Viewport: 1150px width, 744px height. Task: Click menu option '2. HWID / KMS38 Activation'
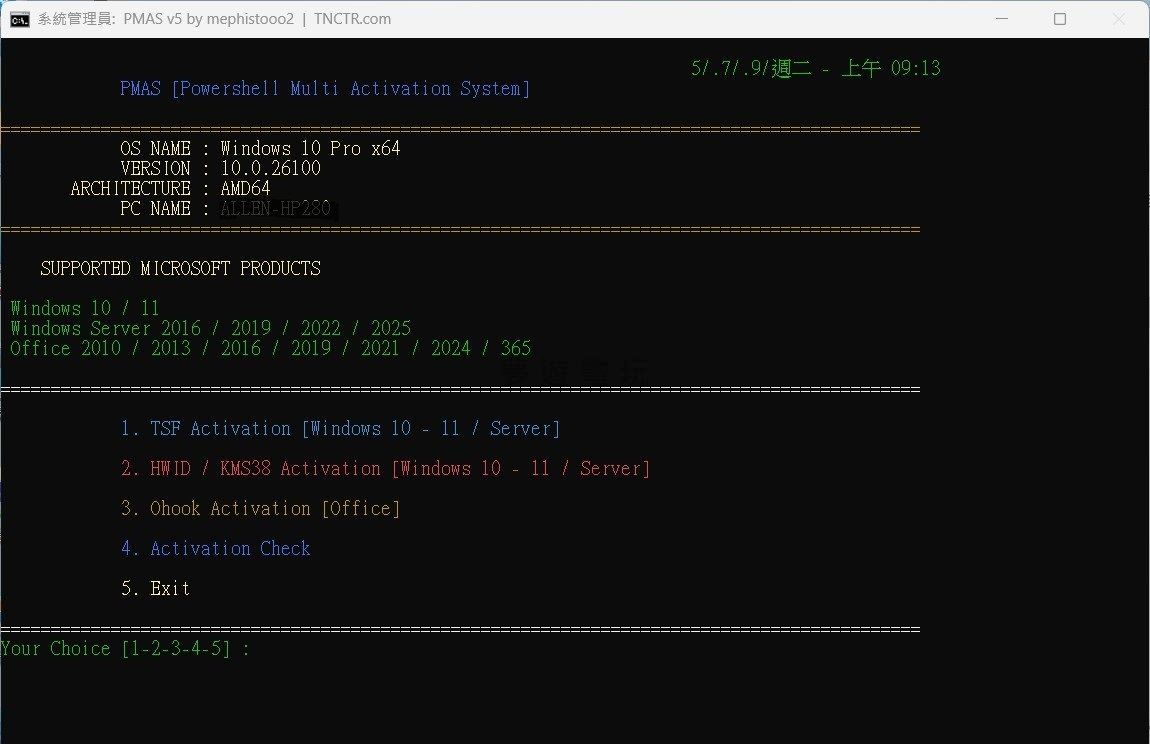click(x=385, y=468)
